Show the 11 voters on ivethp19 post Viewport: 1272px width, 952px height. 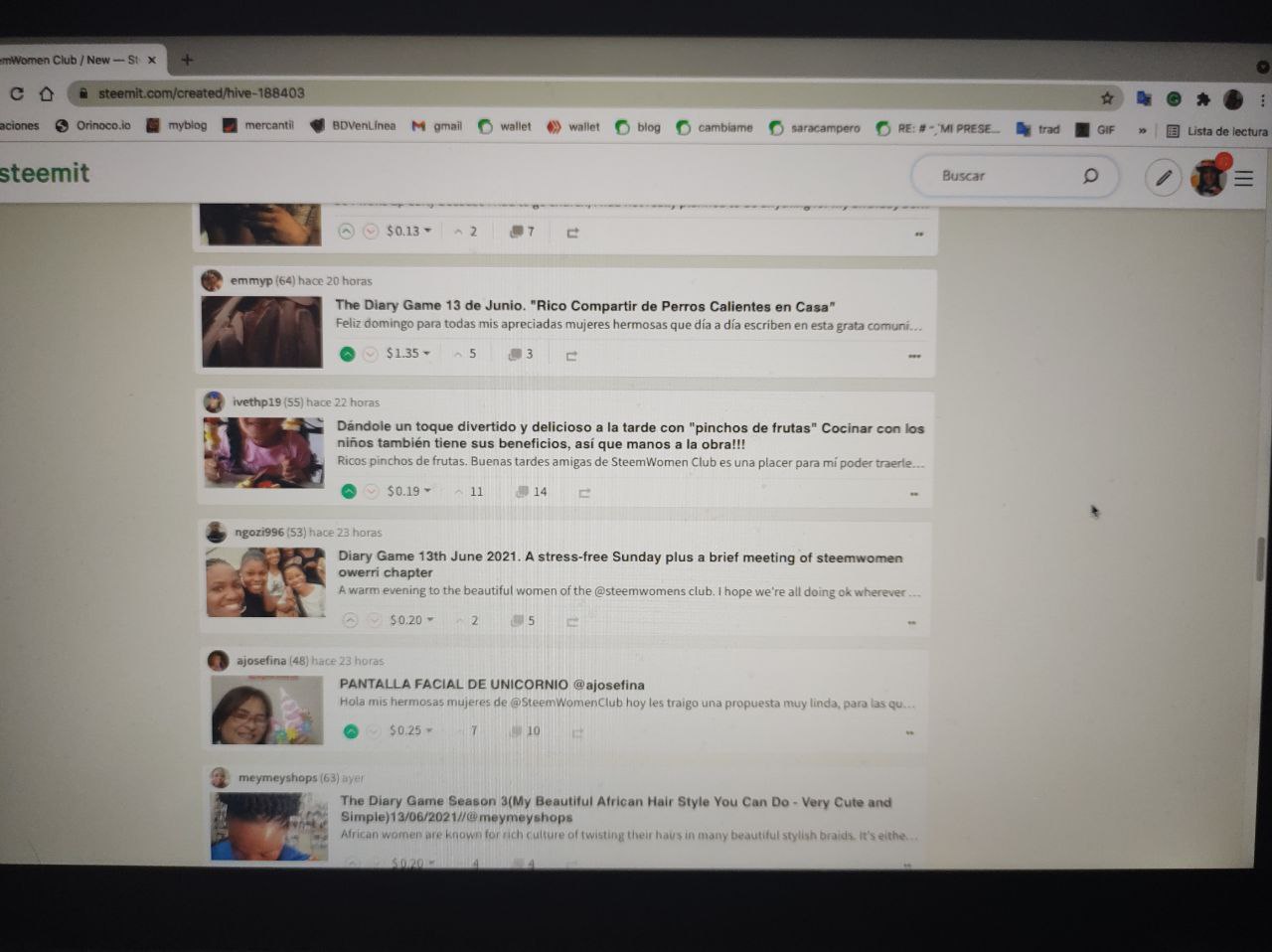point(469,492)
